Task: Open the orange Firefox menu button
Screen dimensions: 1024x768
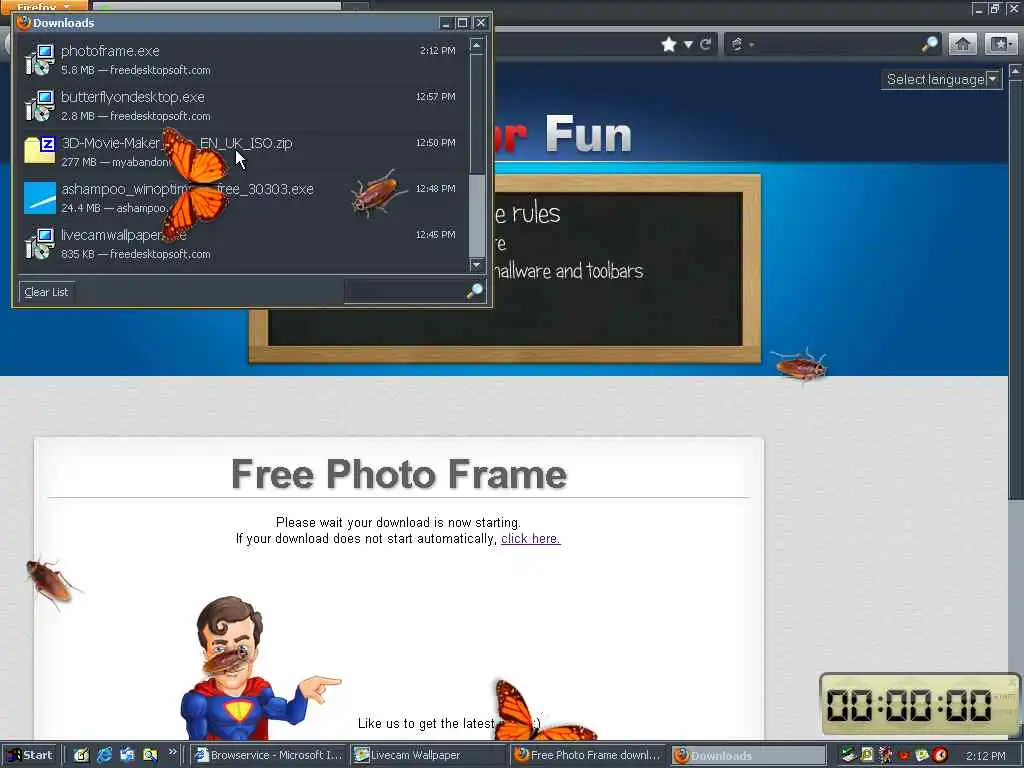Action: pyautogui.click(x=44, y=6)
